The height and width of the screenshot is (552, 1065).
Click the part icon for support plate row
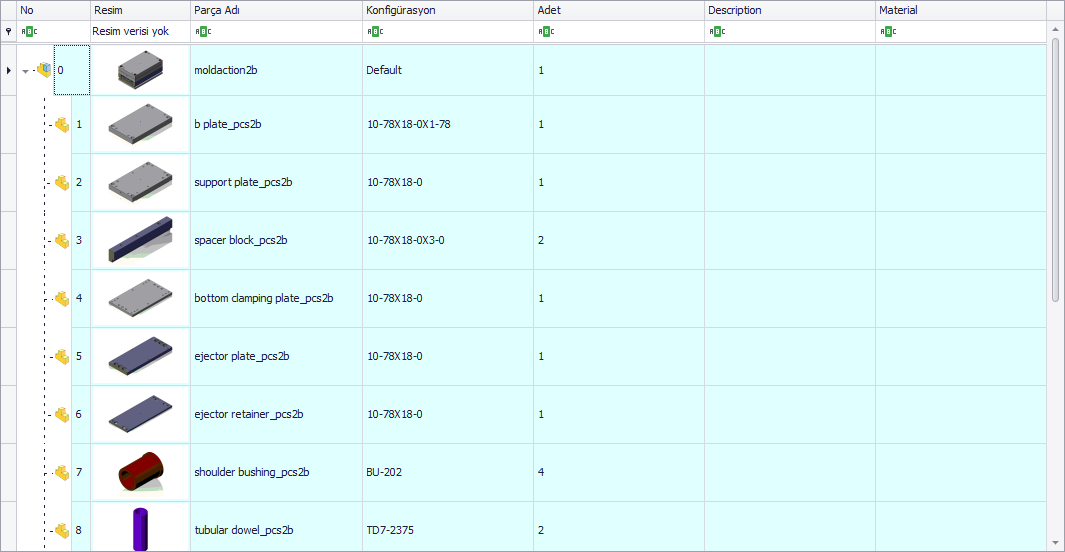62,183
